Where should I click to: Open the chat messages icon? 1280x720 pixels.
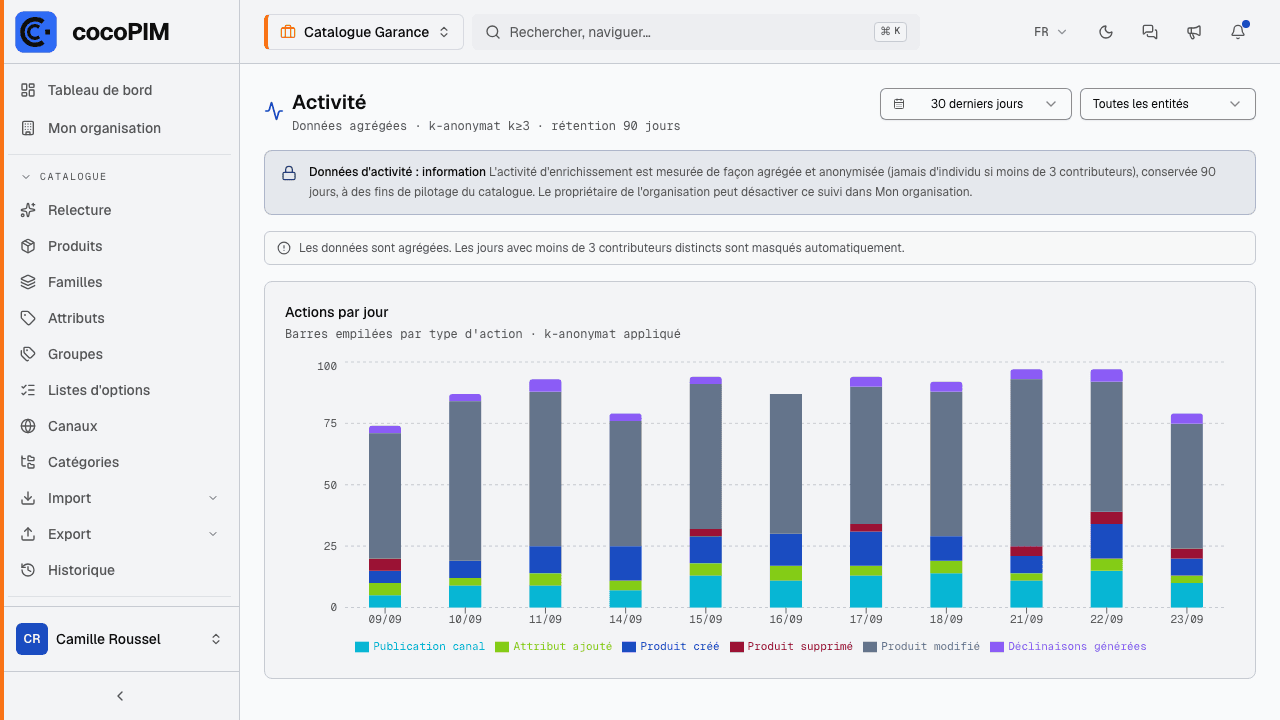[1150, 32]
